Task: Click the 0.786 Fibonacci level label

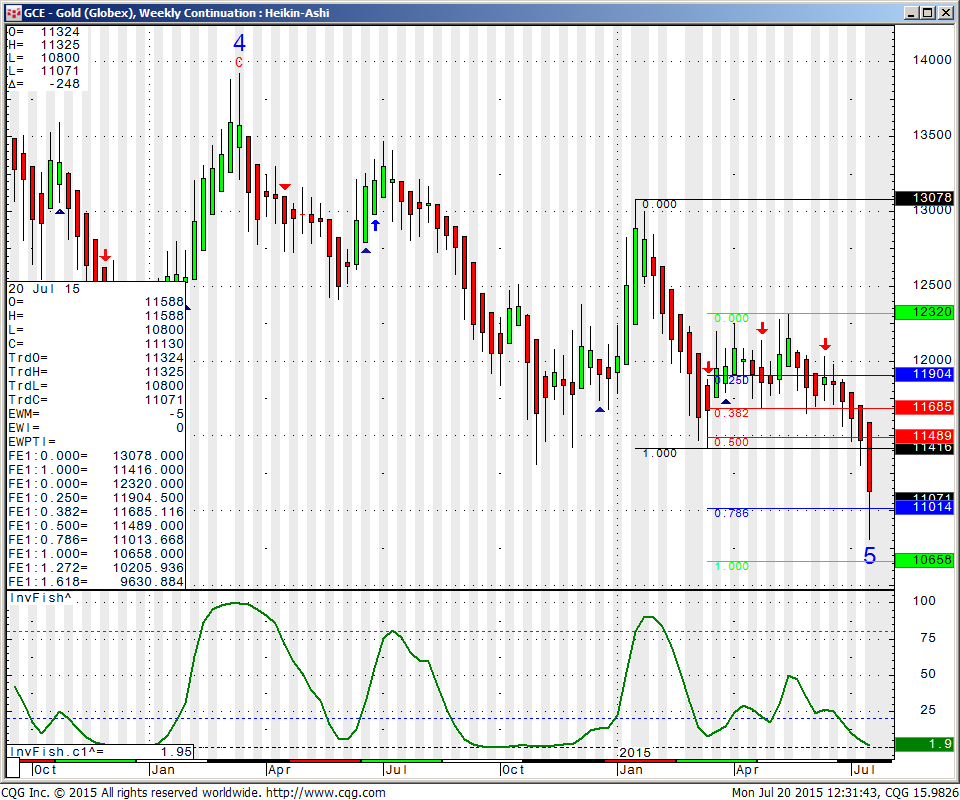Action: pos(731,513)
